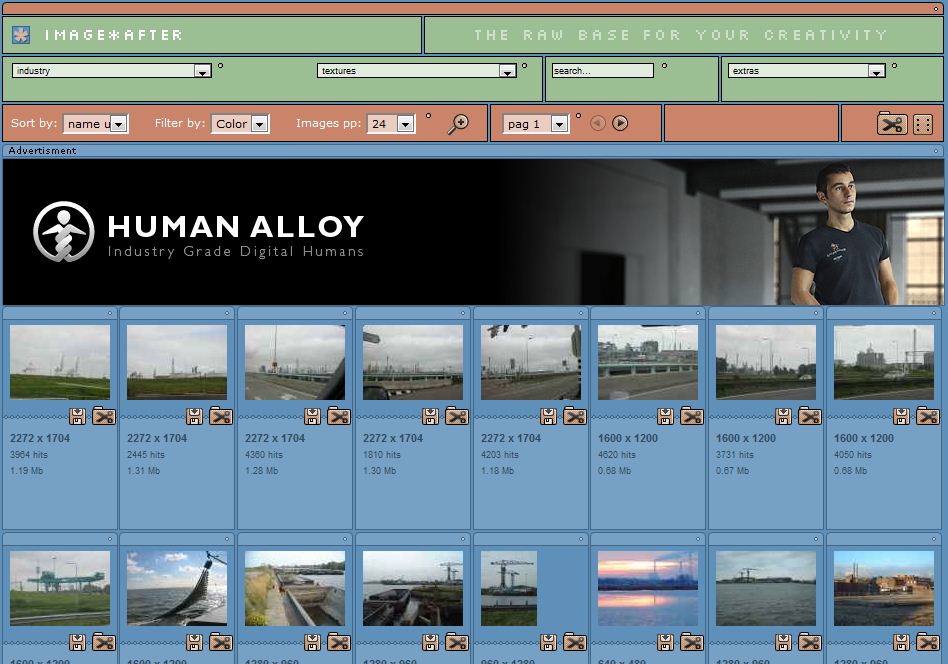Save the fishing net boat image
The height and width of the screenshot is (664, 948).
[195, 642]
